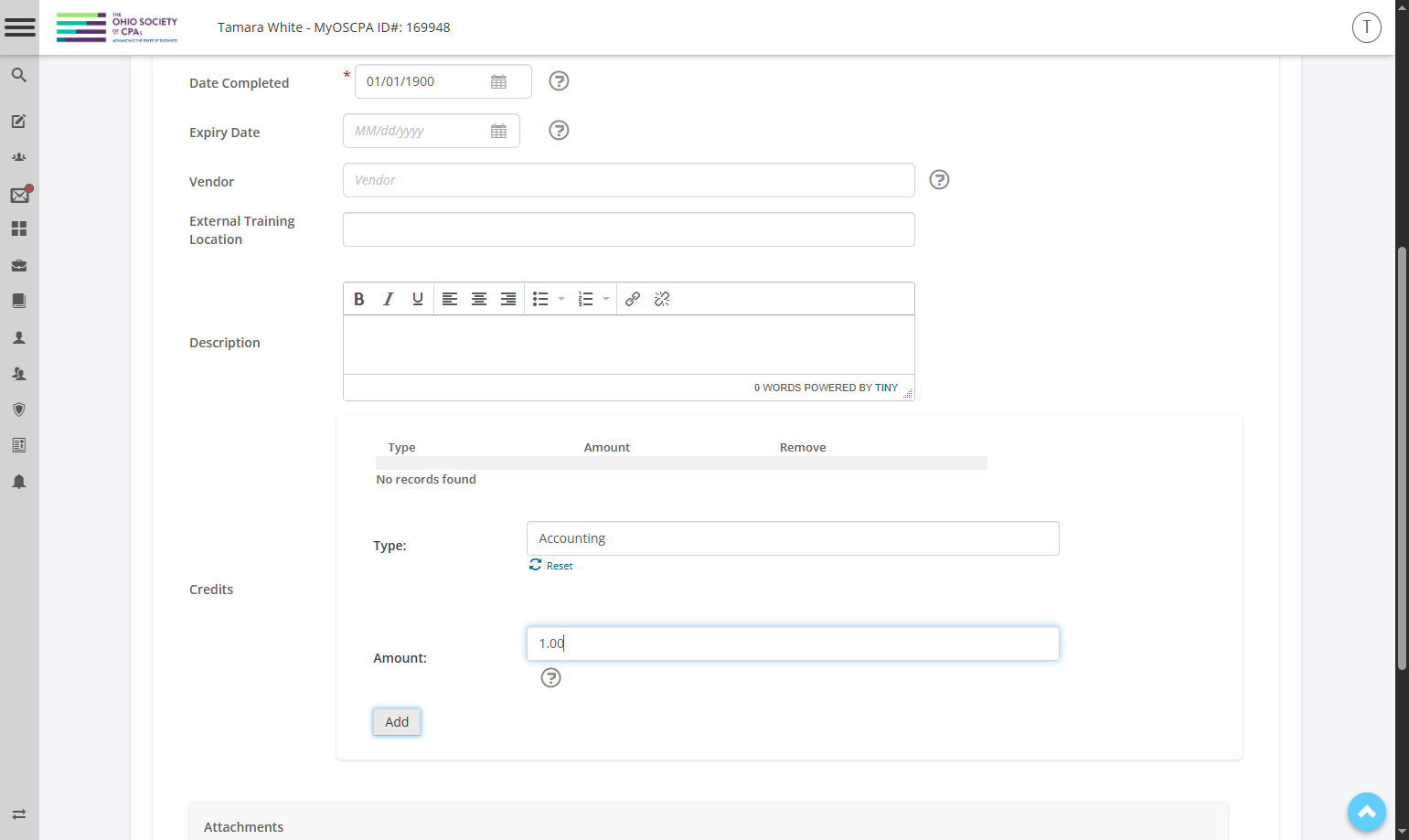Show help for Expiry Date field
Image resolution: width=1409 pixels, height=840 pixels.
tap(559, 131)
